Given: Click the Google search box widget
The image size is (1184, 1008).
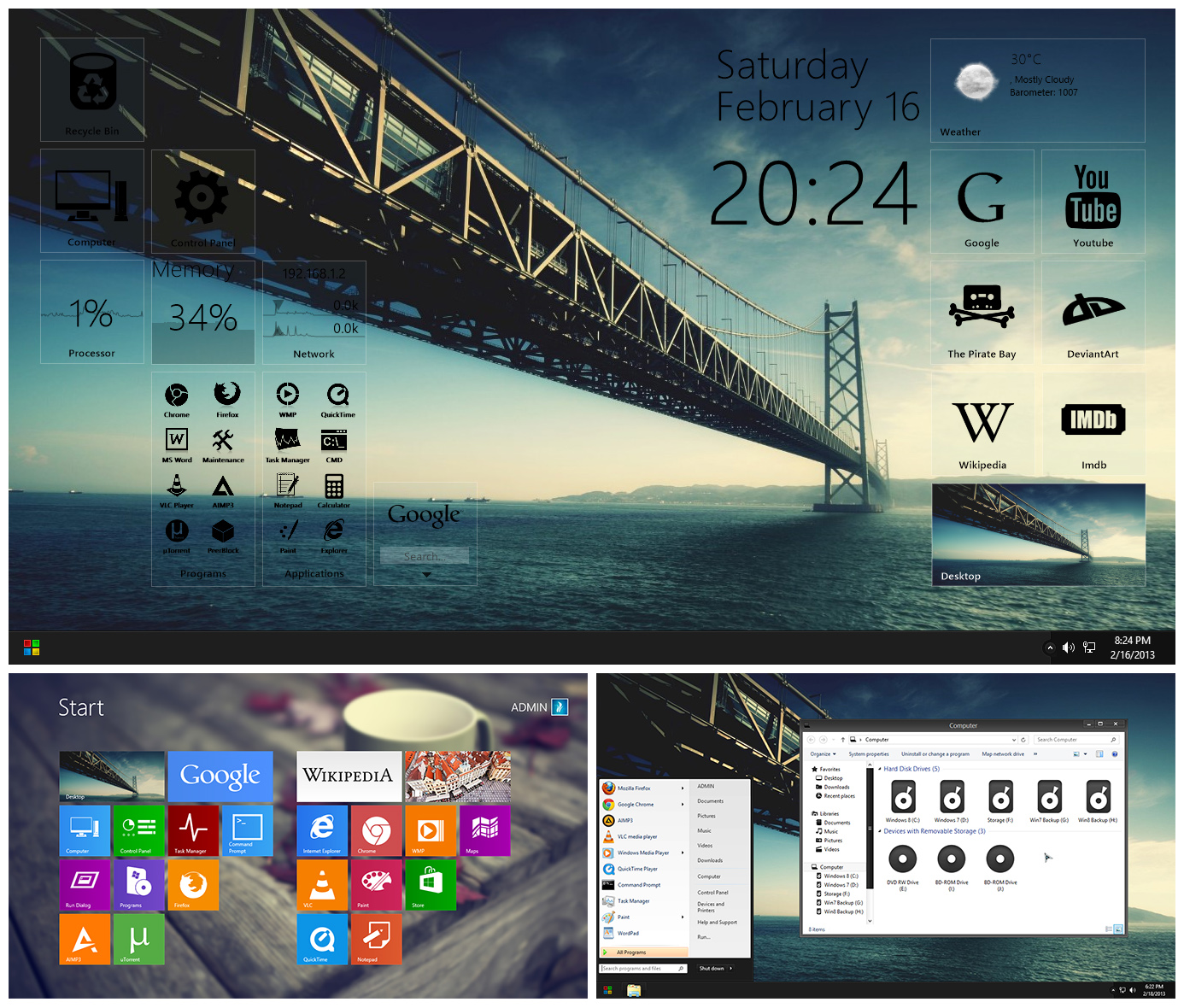Looking at the screenshot, I should (425, 556).
